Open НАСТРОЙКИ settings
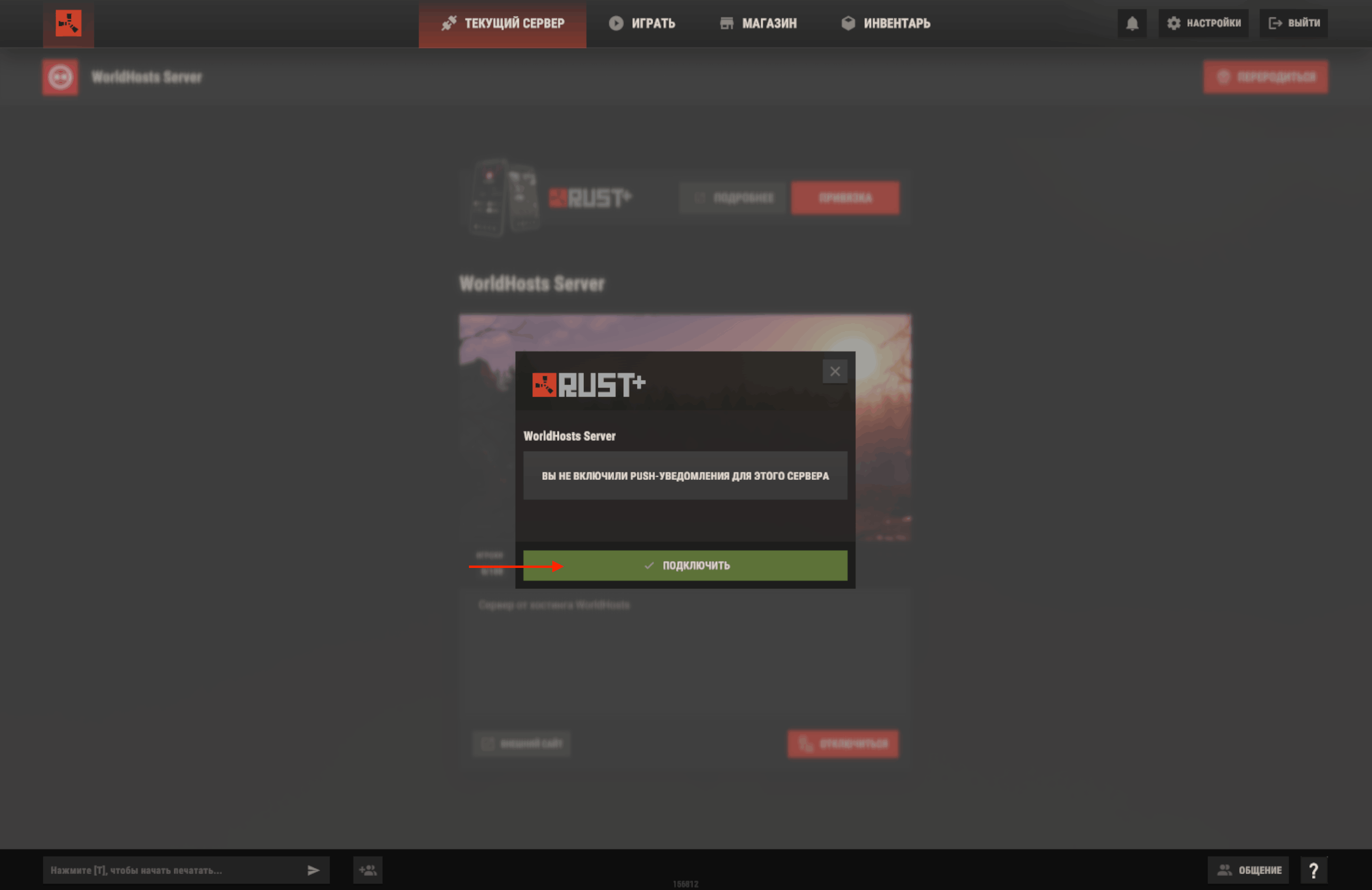 pos(1203,23)
